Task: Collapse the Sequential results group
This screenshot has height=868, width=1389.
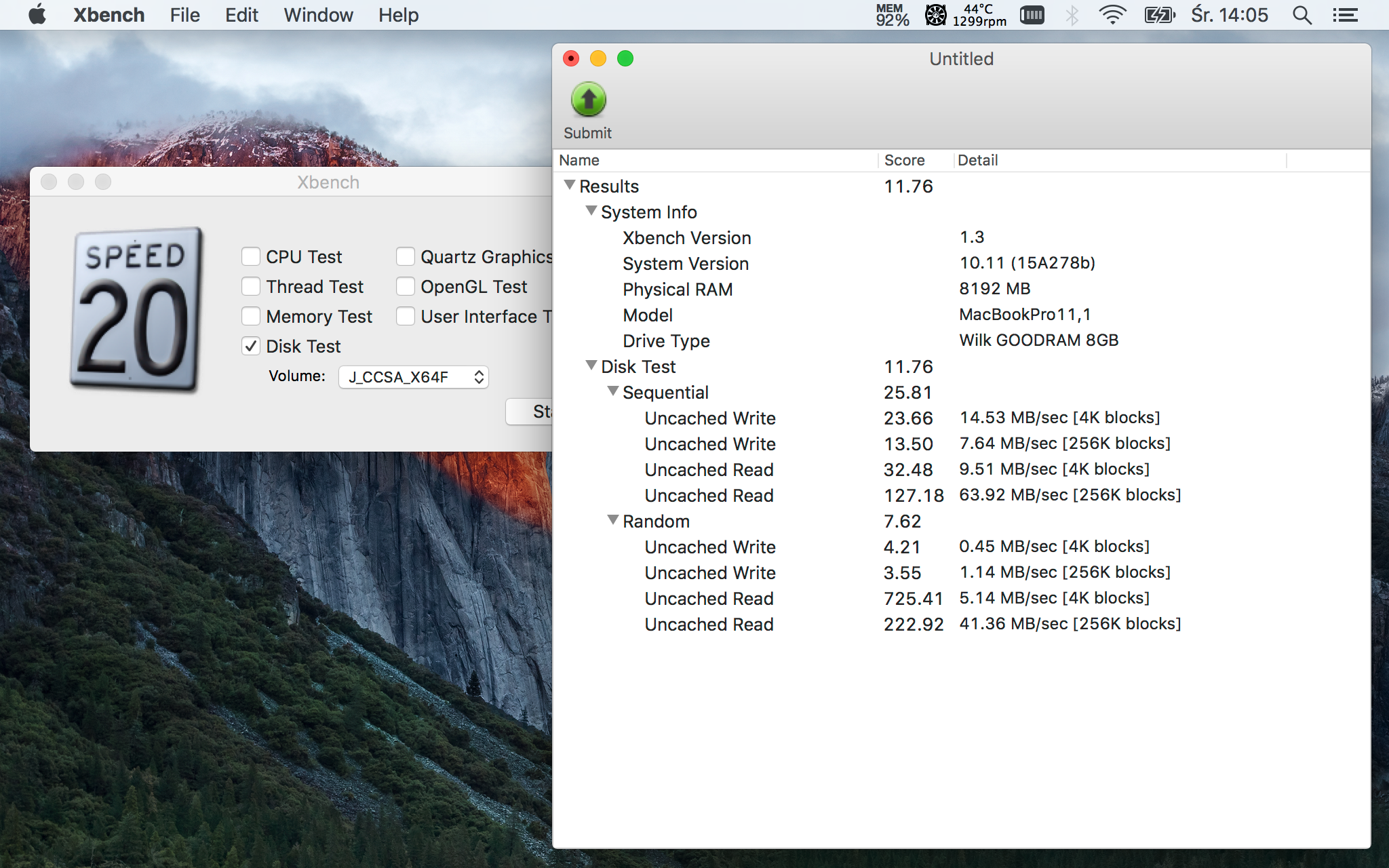Action: (613, 391)
